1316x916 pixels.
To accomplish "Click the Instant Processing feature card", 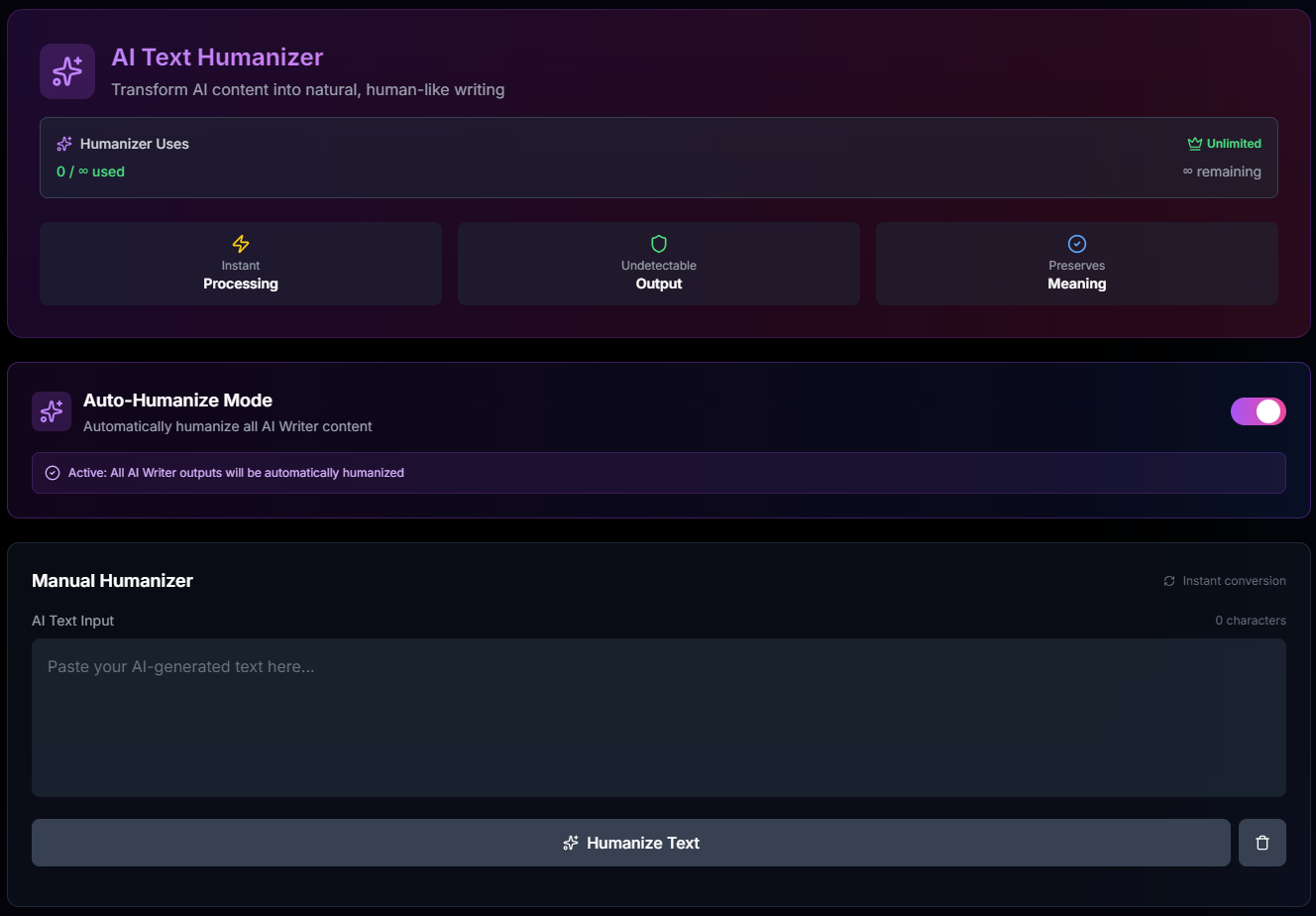I will coord(241,263).
